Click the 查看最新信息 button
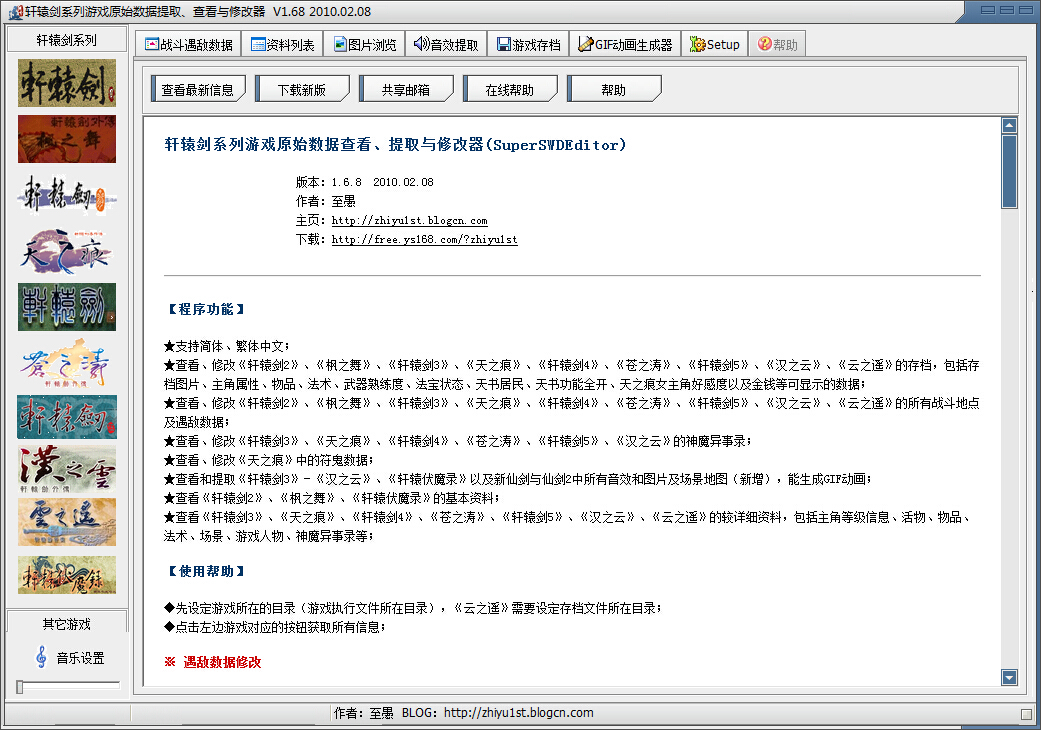The height and width of the screenshot is (730, 1041). click(198, 89)
